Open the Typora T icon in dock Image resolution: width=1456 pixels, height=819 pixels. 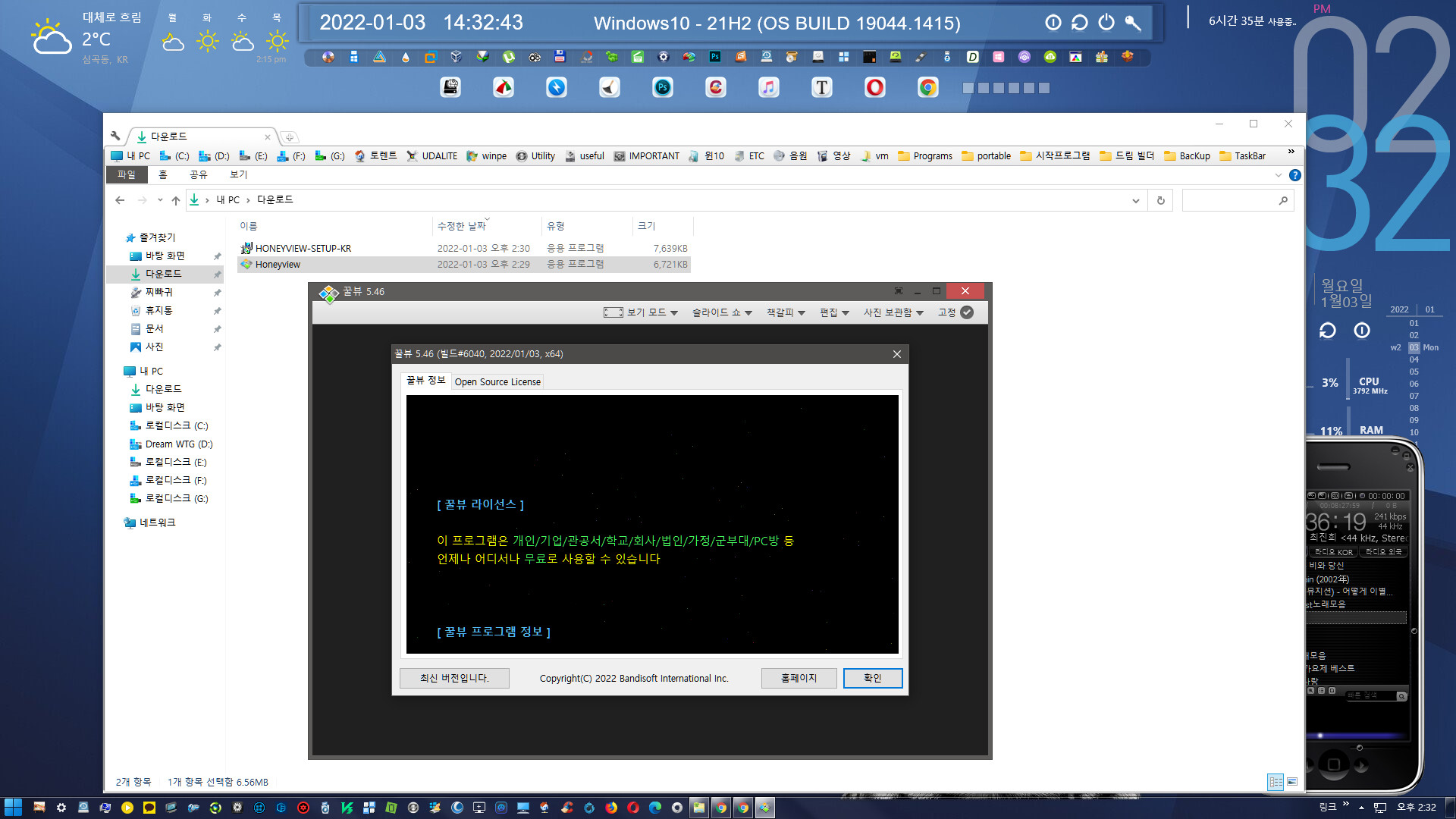822,88
